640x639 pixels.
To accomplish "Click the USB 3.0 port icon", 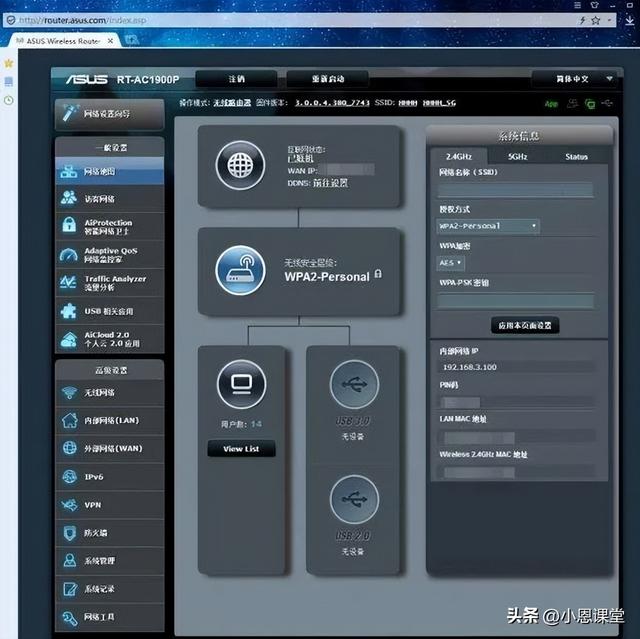I will tap(354, 384).
